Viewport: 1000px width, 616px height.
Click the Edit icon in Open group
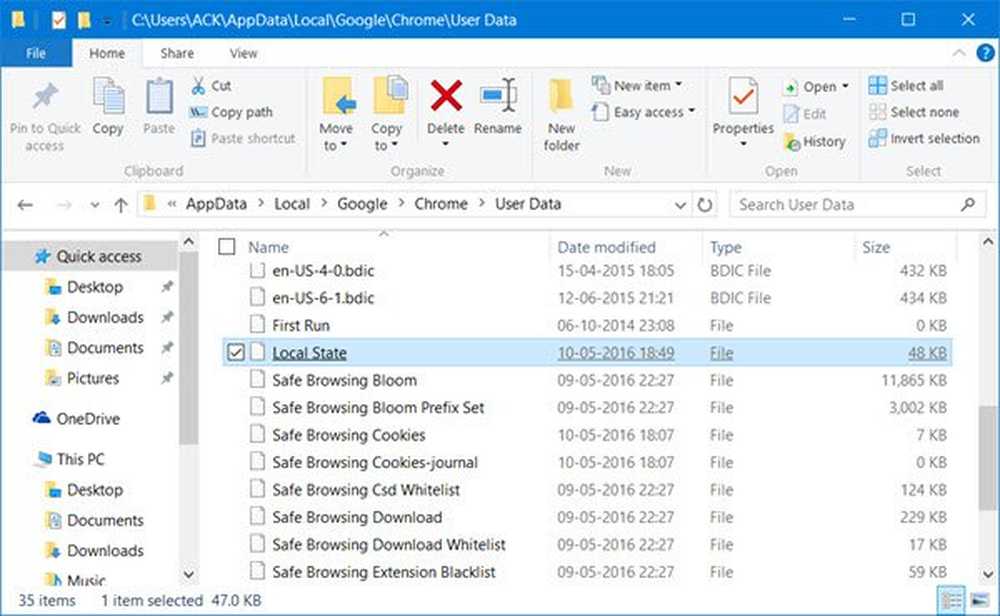point(791,114)
